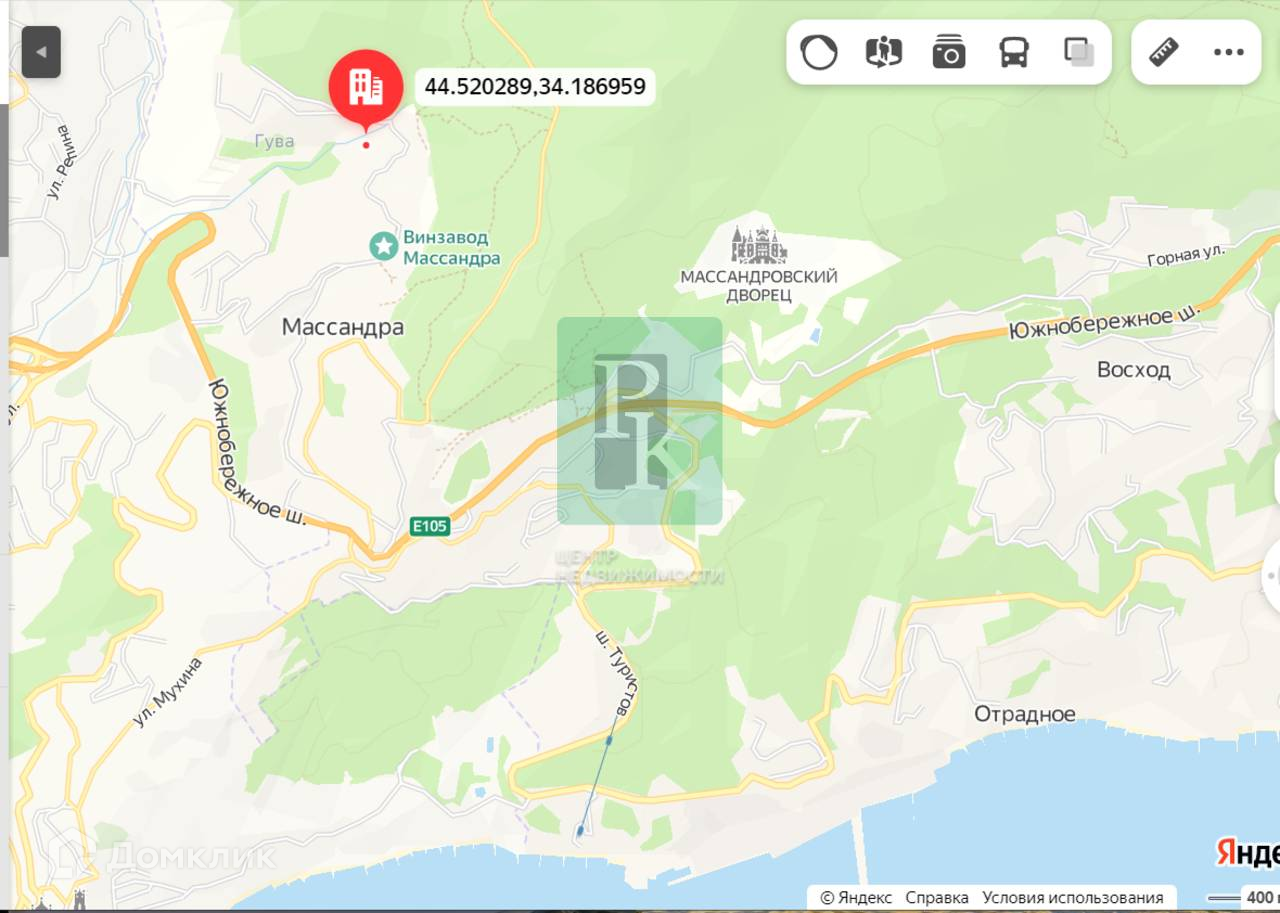Select the ruler measurement tool
1280x913 pixels.
pyautogui.click(x=1164, y=52)
